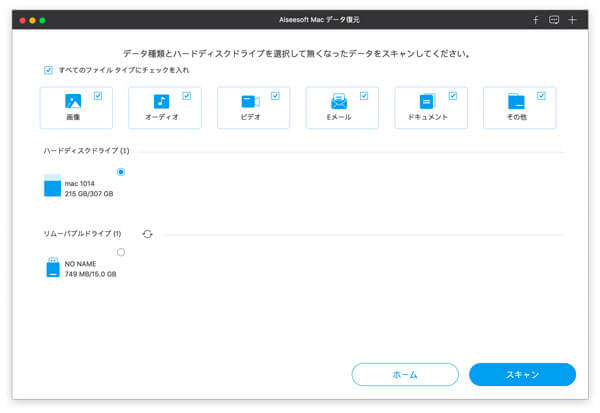Screen dimensions: 600x413
Task: Close the window with red button
Action: [x=23, y=20]
